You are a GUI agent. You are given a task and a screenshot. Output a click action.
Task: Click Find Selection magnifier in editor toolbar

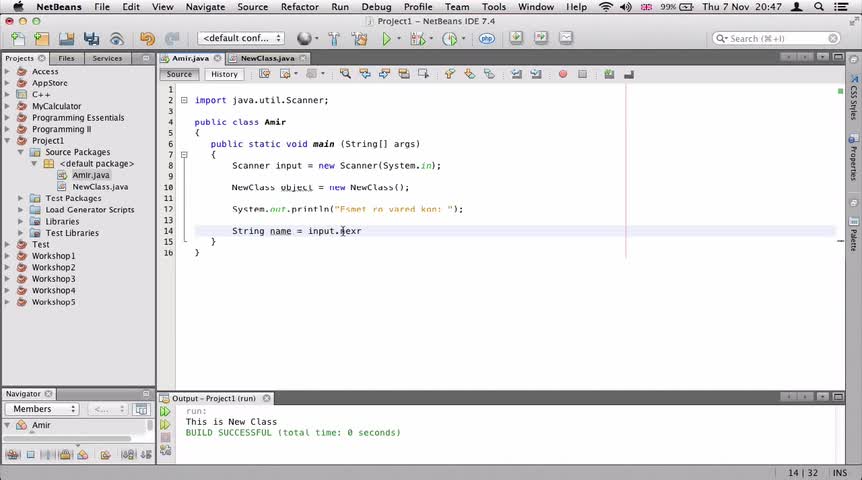pos(345,74)
